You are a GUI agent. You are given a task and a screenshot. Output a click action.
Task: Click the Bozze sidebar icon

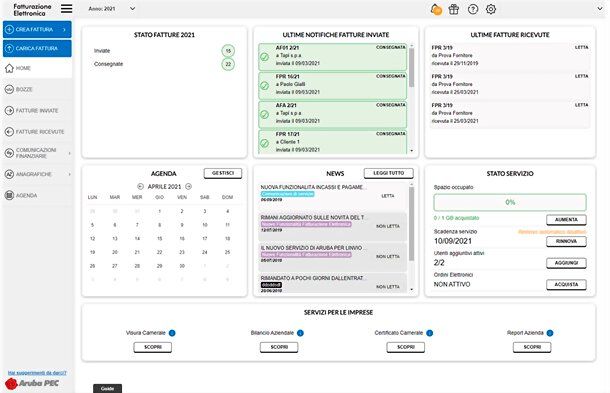[9, 89]
